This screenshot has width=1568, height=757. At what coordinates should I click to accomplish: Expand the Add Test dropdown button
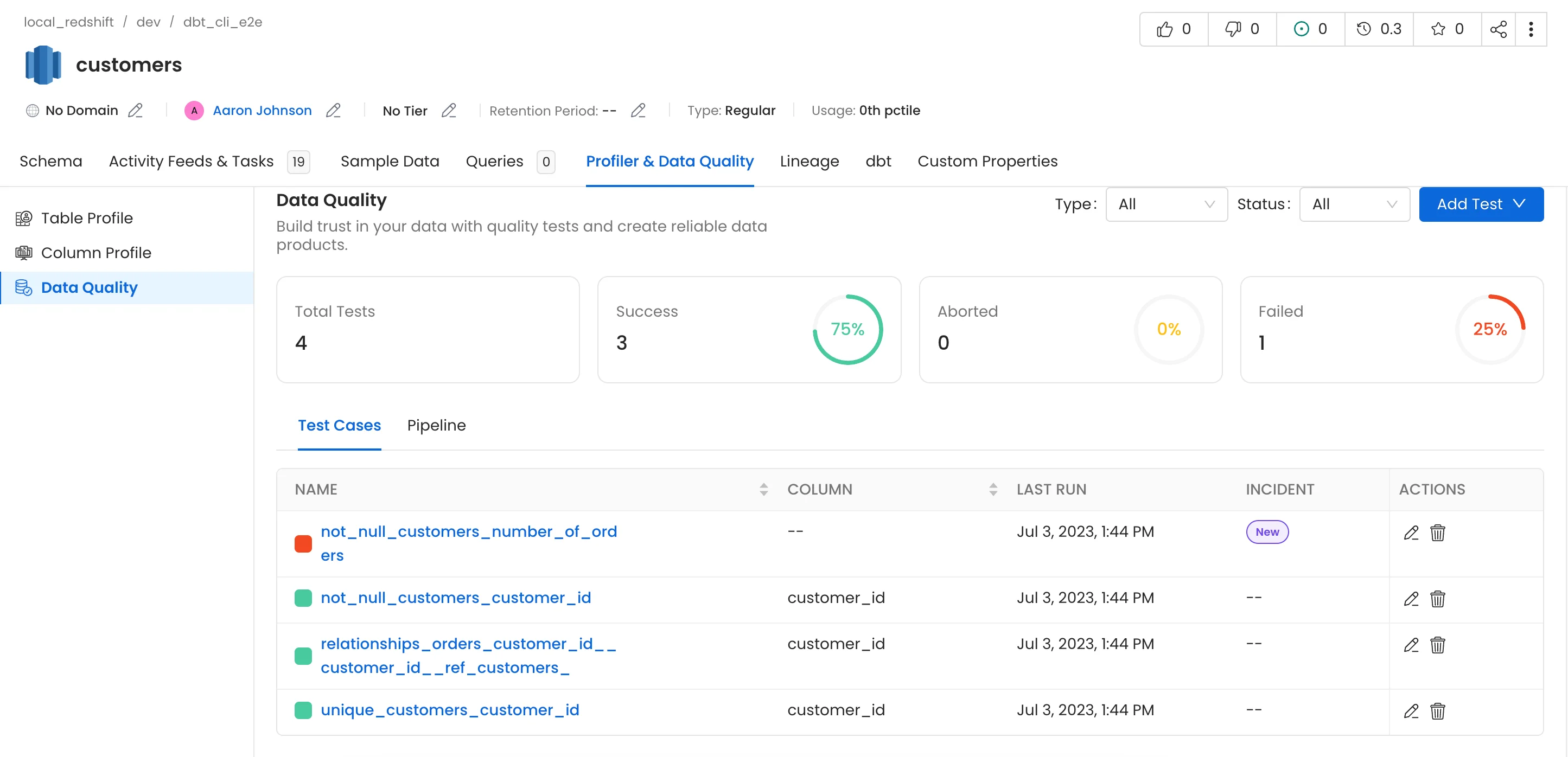click(1481, 204)
